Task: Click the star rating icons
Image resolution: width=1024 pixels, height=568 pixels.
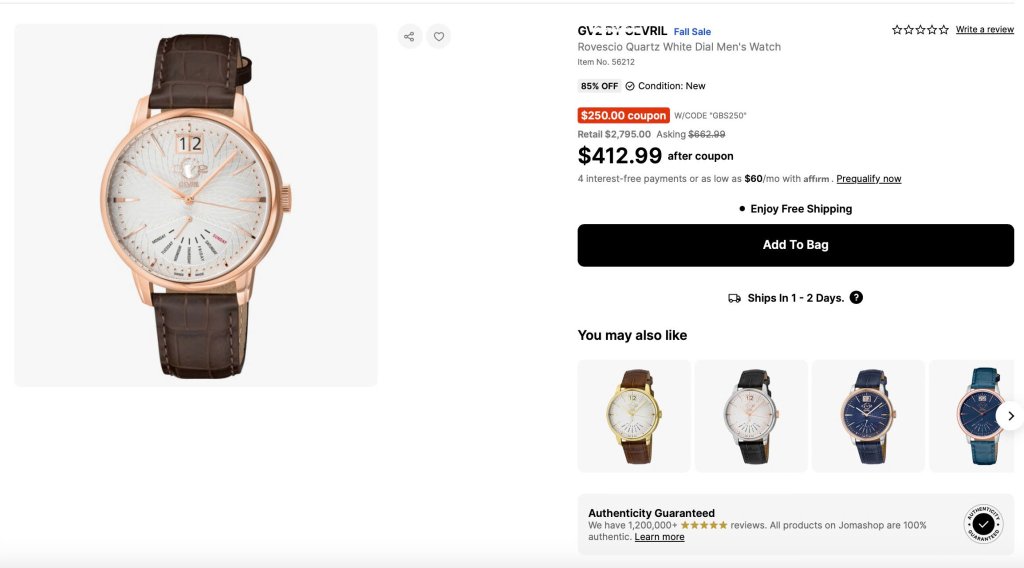Action: (920, 30)
